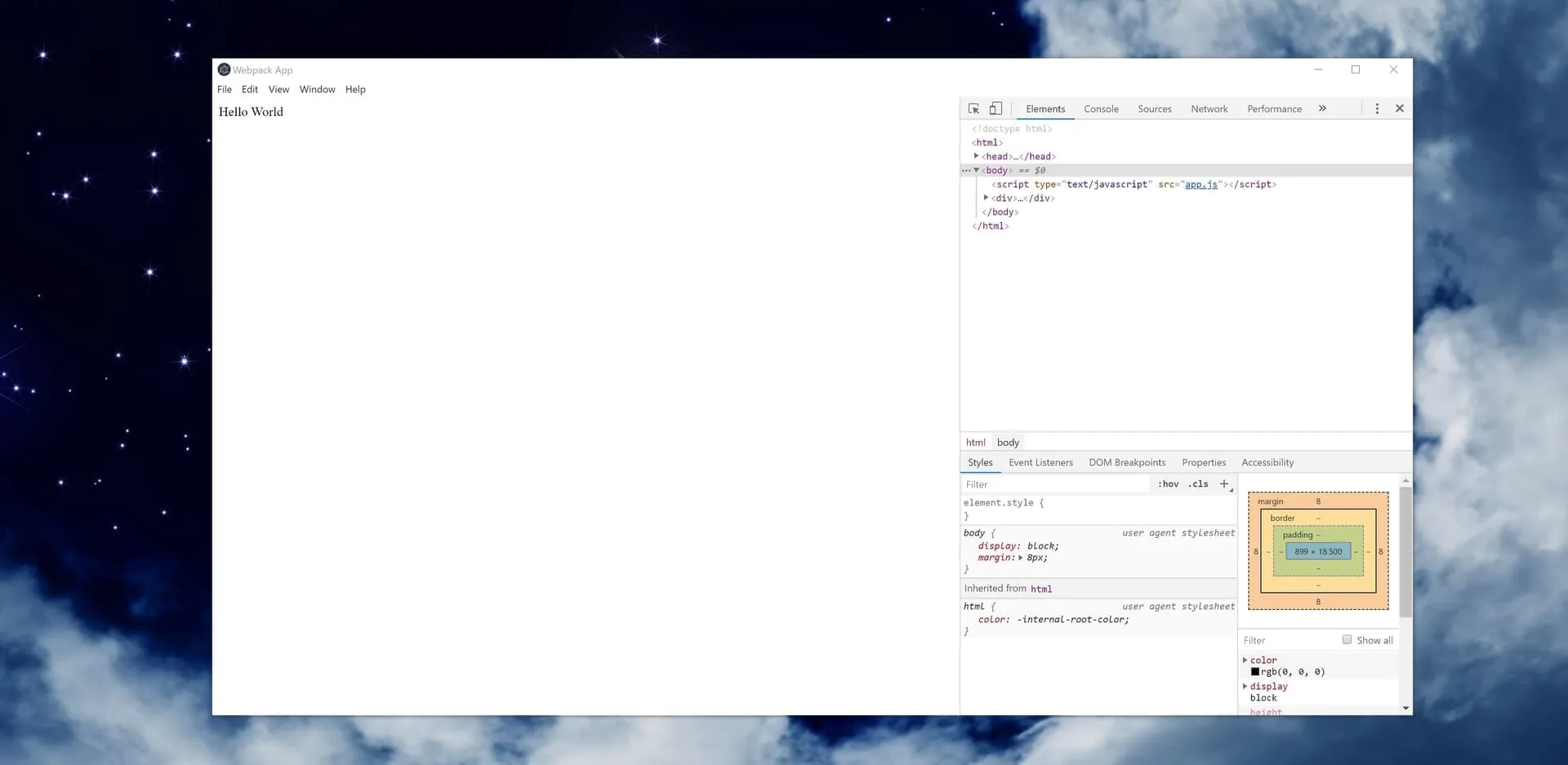1568x765 pixels.
Task: Select the Elements tab
Action: coord(1045,109)
